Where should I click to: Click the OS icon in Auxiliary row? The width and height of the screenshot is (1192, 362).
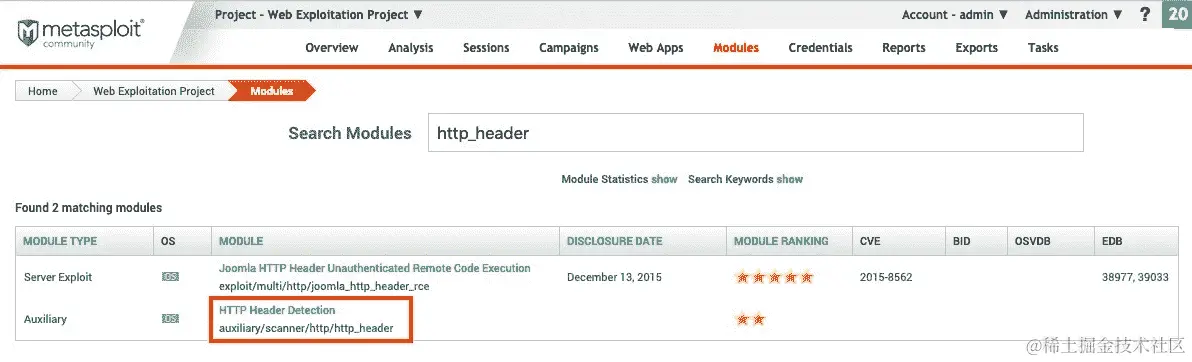click(170, 319)
